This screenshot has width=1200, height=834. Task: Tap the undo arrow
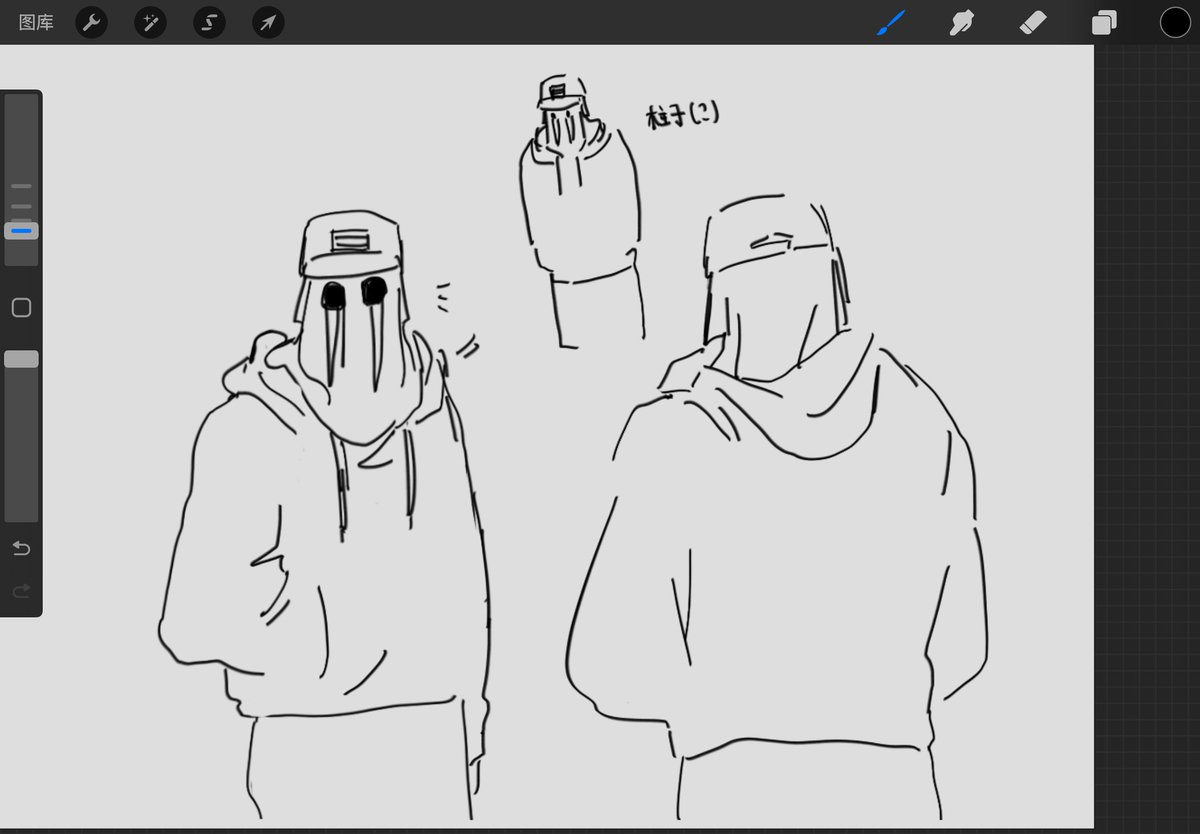21,548
